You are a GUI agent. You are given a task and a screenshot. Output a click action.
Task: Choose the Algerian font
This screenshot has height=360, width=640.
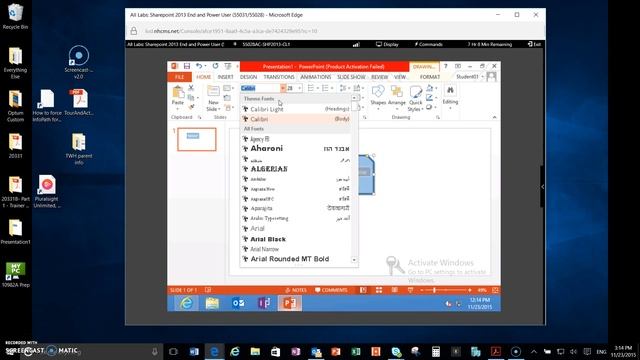pos(296,169)
